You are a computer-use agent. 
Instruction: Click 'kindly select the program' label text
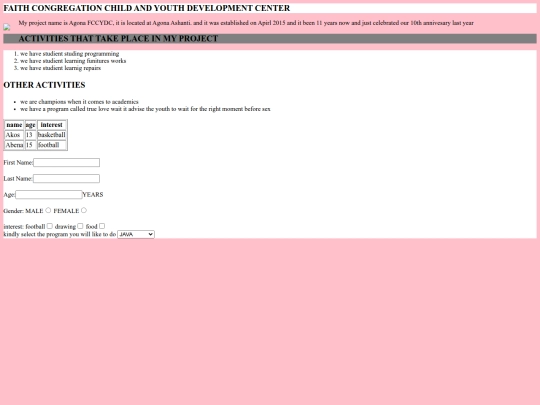[60, 234]
